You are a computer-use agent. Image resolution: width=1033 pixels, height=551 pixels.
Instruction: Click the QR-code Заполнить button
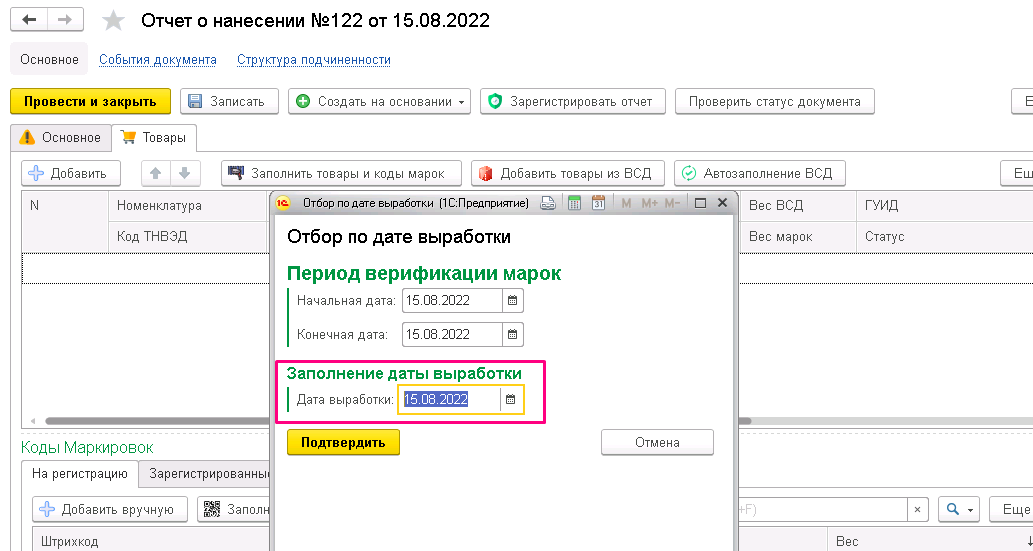(x=234, y=509)
